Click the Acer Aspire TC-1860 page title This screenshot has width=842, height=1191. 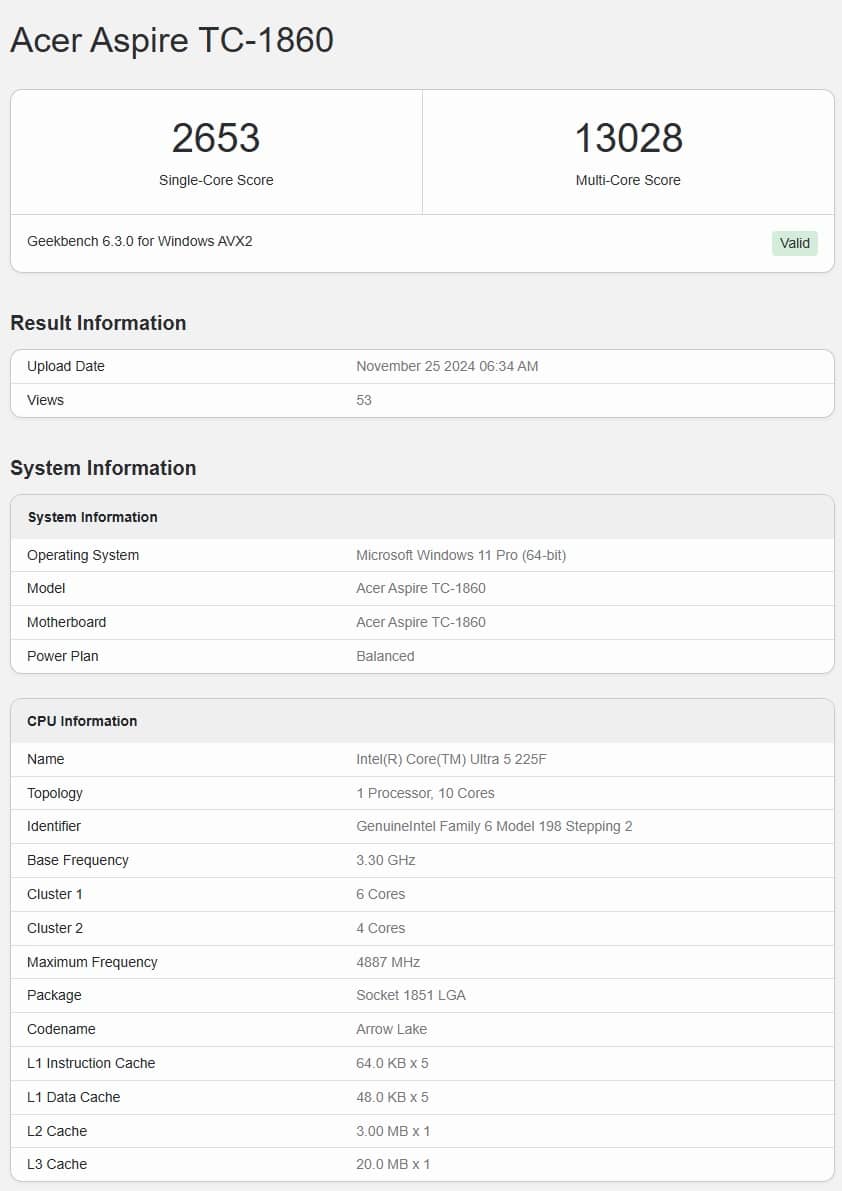pos(172,40)
